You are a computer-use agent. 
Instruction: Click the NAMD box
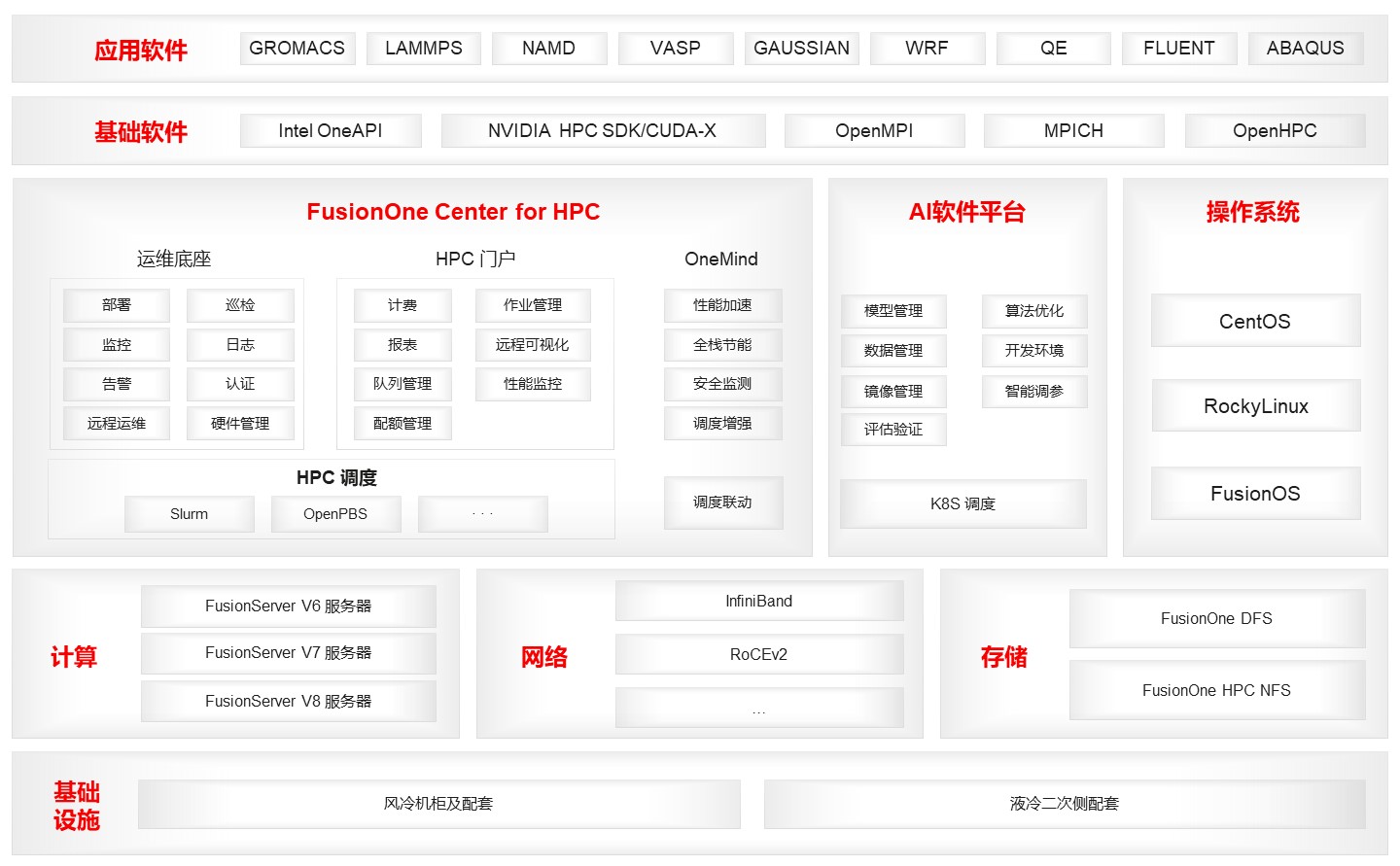[549, 48]
